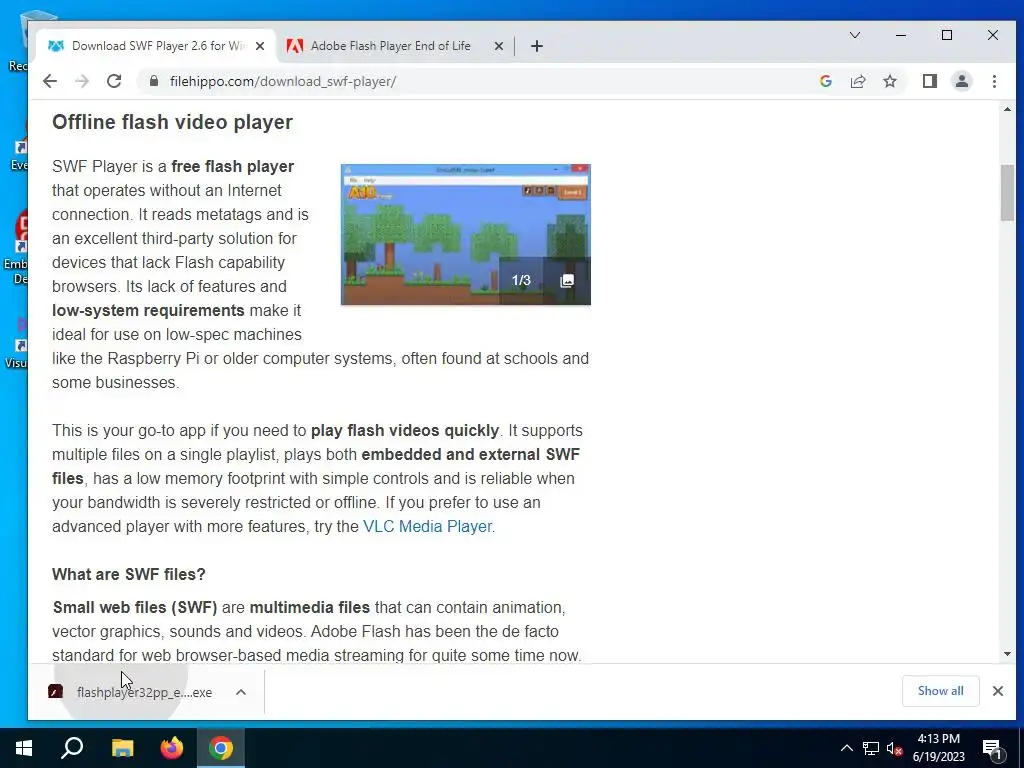Click the What are SWF files? heading
The image size is (1024, 768).
(129, 574)
